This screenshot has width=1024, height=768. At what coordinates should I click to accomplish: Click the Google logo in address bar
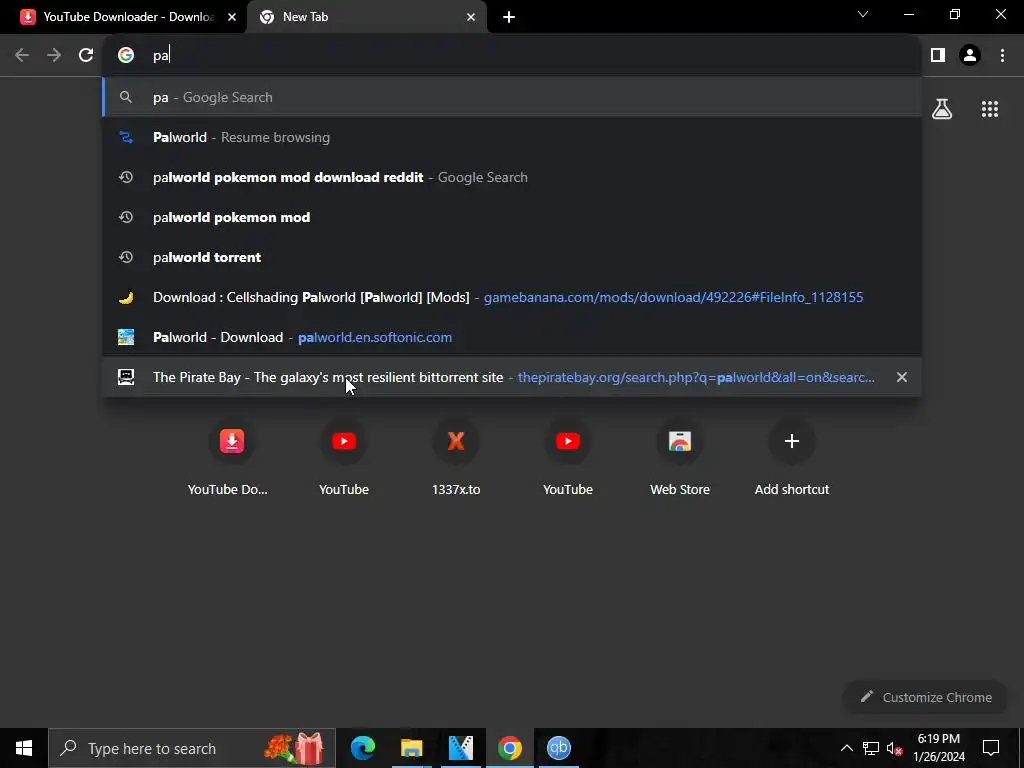pos(126,55)
